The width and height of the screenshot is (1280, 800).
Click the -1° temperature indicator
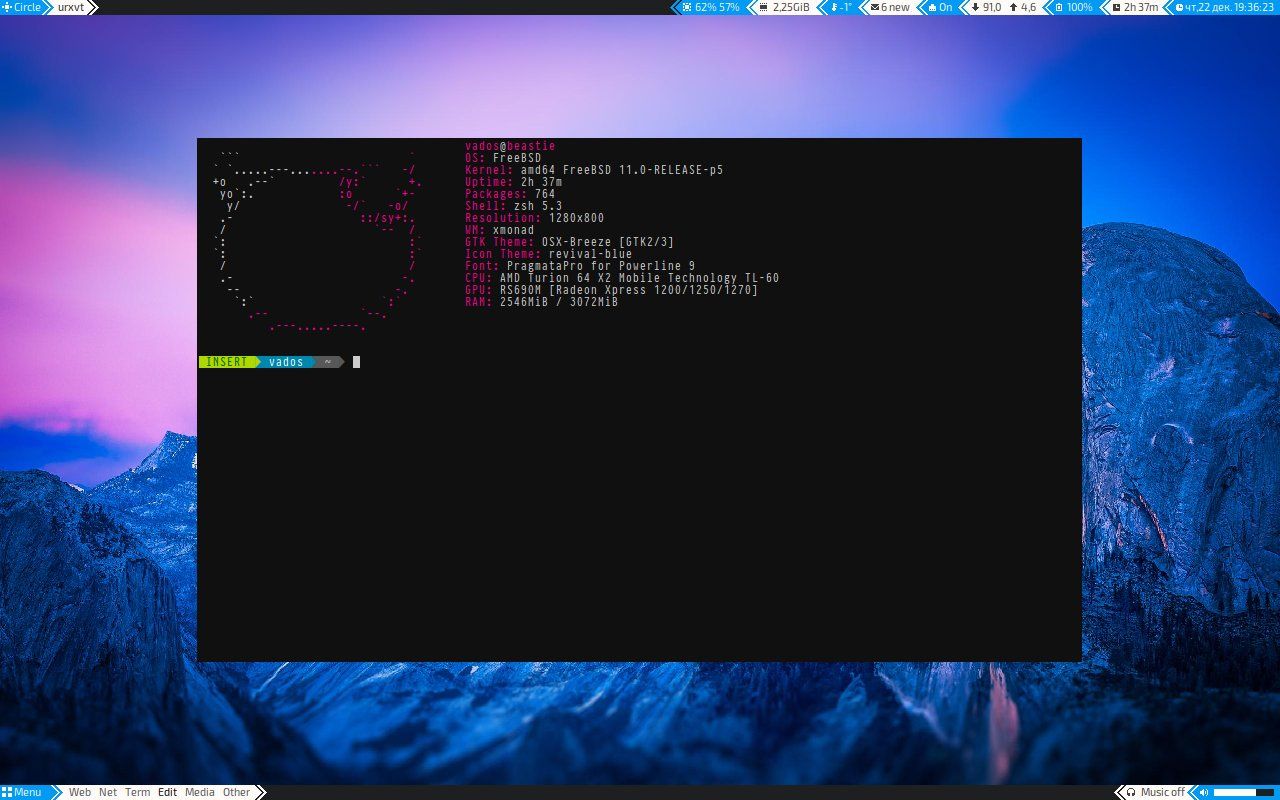[841, 7]
